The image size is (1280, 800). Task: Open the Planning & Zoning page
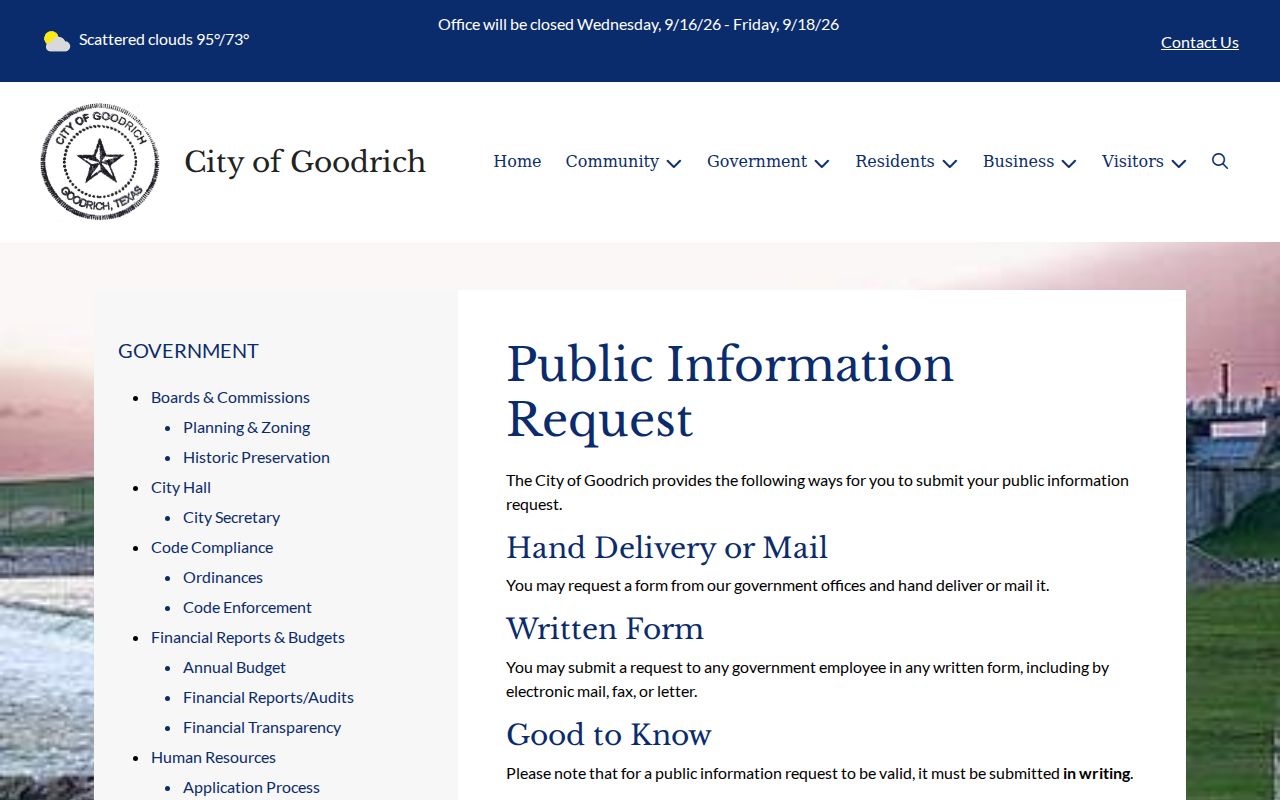tap(246, 427)
